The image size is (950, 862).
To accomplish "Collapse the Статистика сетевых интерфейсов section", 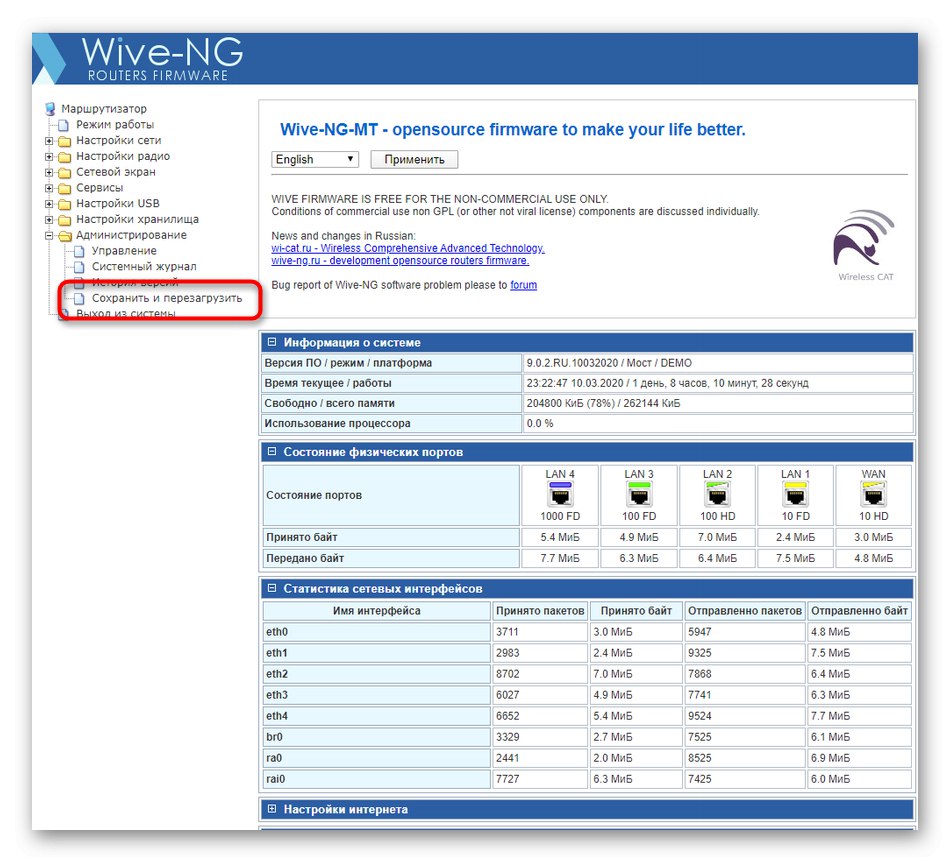I will click(x=272, y=588).
